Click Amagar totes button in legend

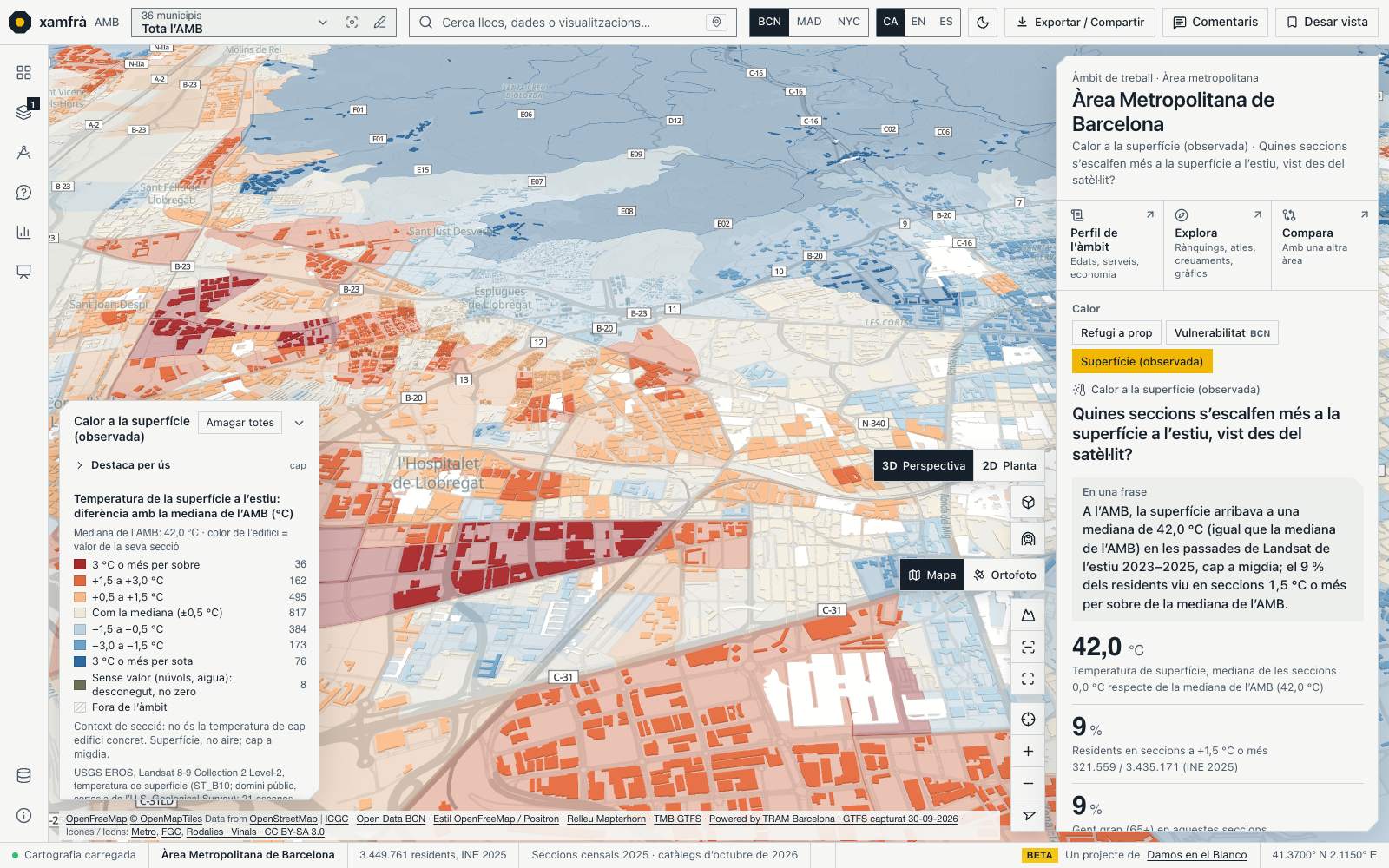pos(240,423)
